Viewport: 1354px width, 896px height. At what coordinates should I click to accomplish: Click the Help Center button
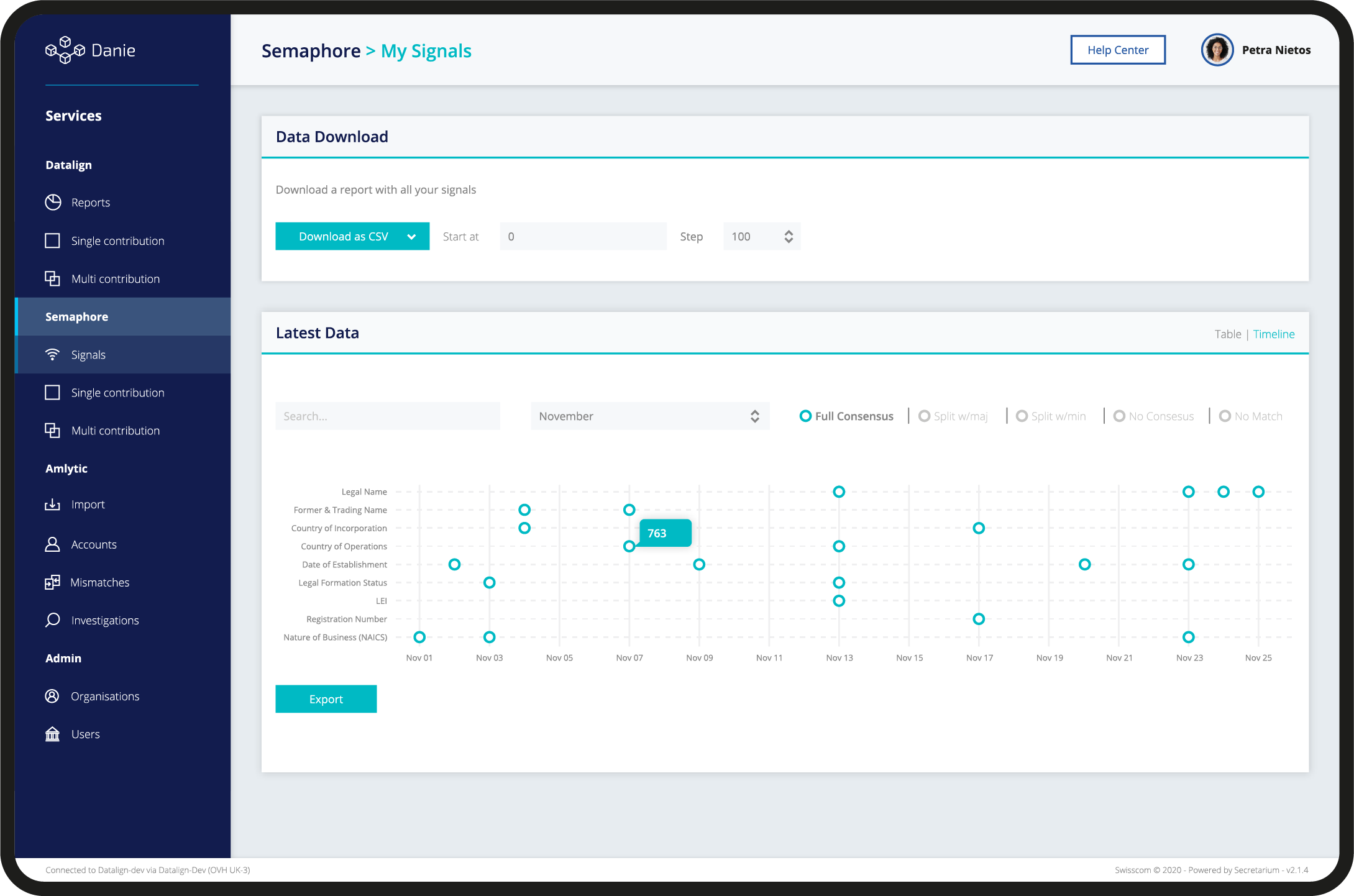pyautogui.click(x=1117, y=50)
